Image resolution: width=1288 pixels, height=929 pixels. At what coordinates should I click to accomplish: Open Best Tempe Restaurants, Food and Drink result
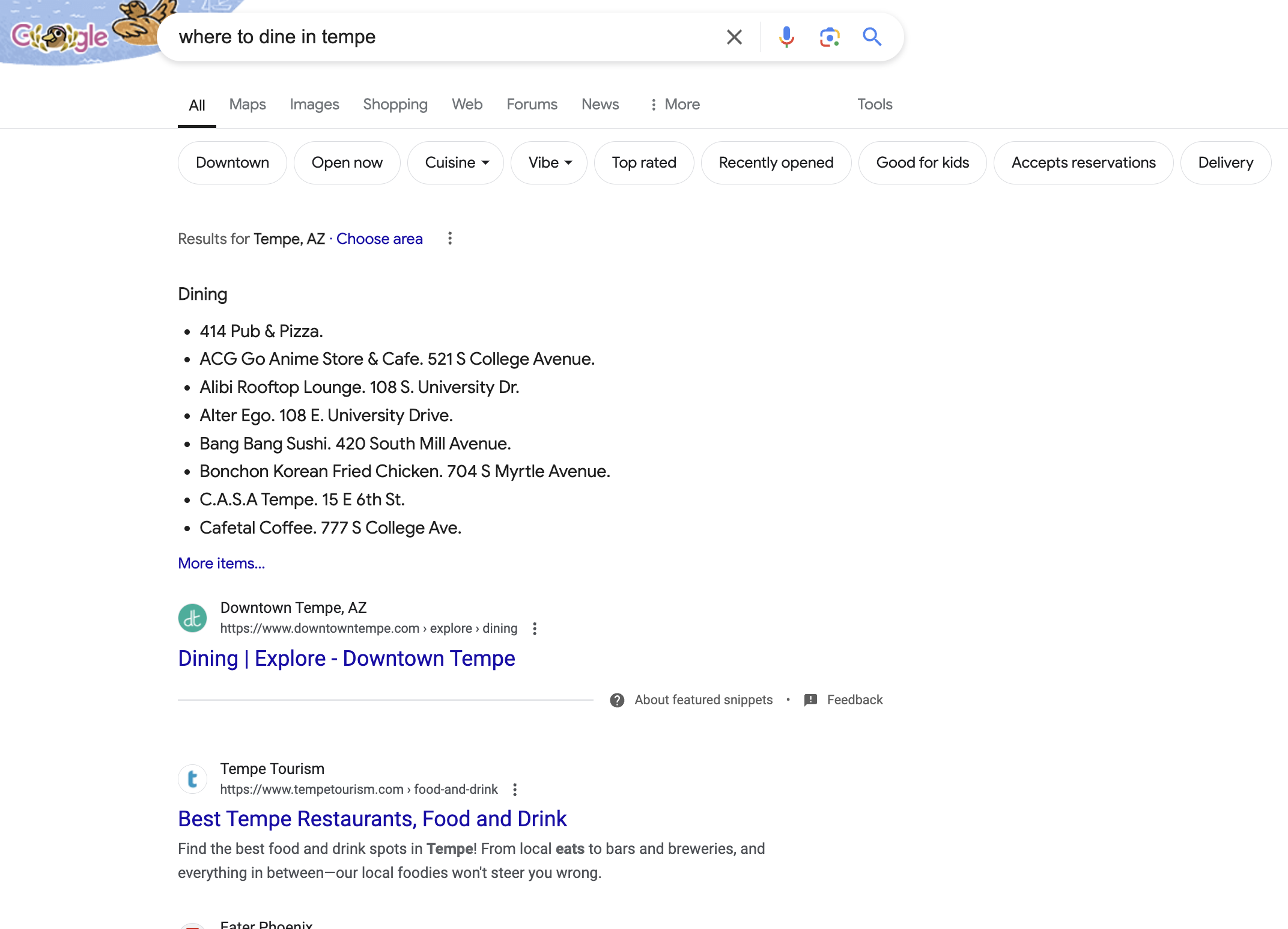(372, 819)
